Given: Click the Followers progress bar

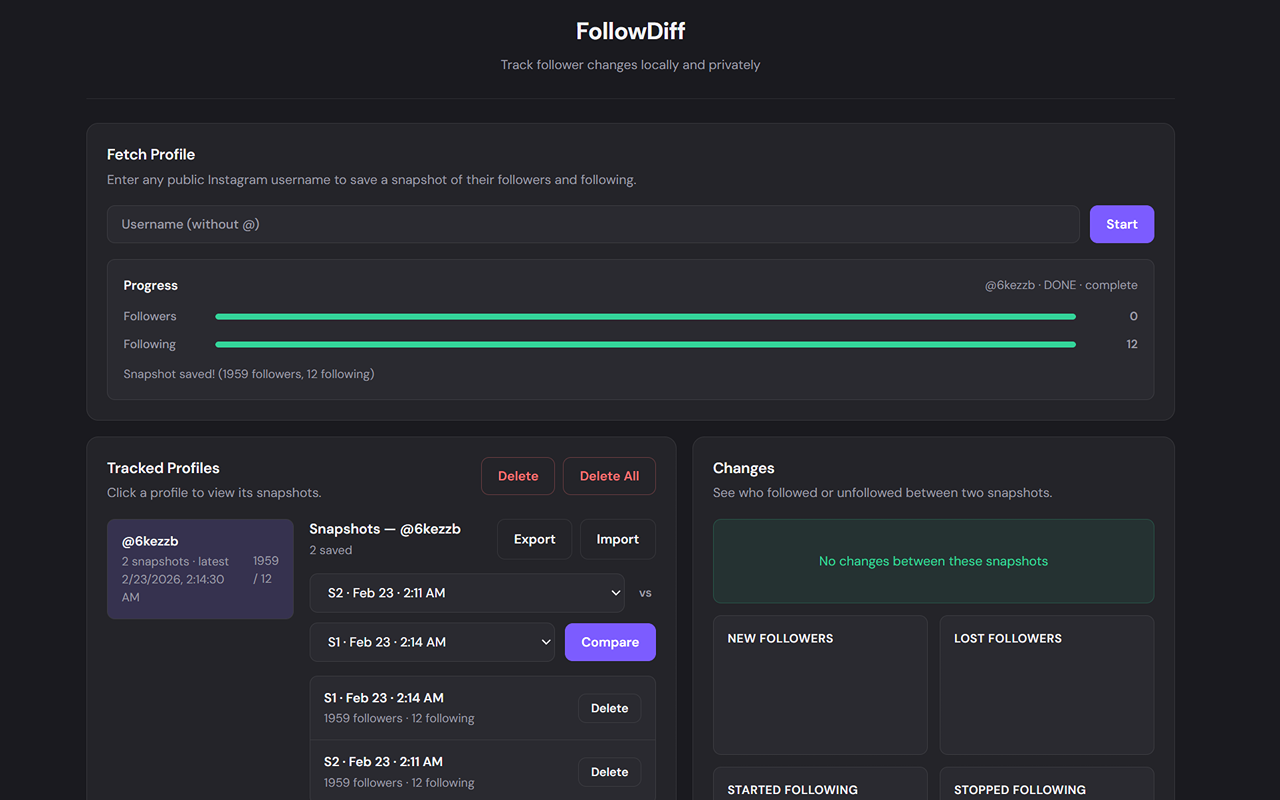Looking at the screenshot, I should click(645, 316).
